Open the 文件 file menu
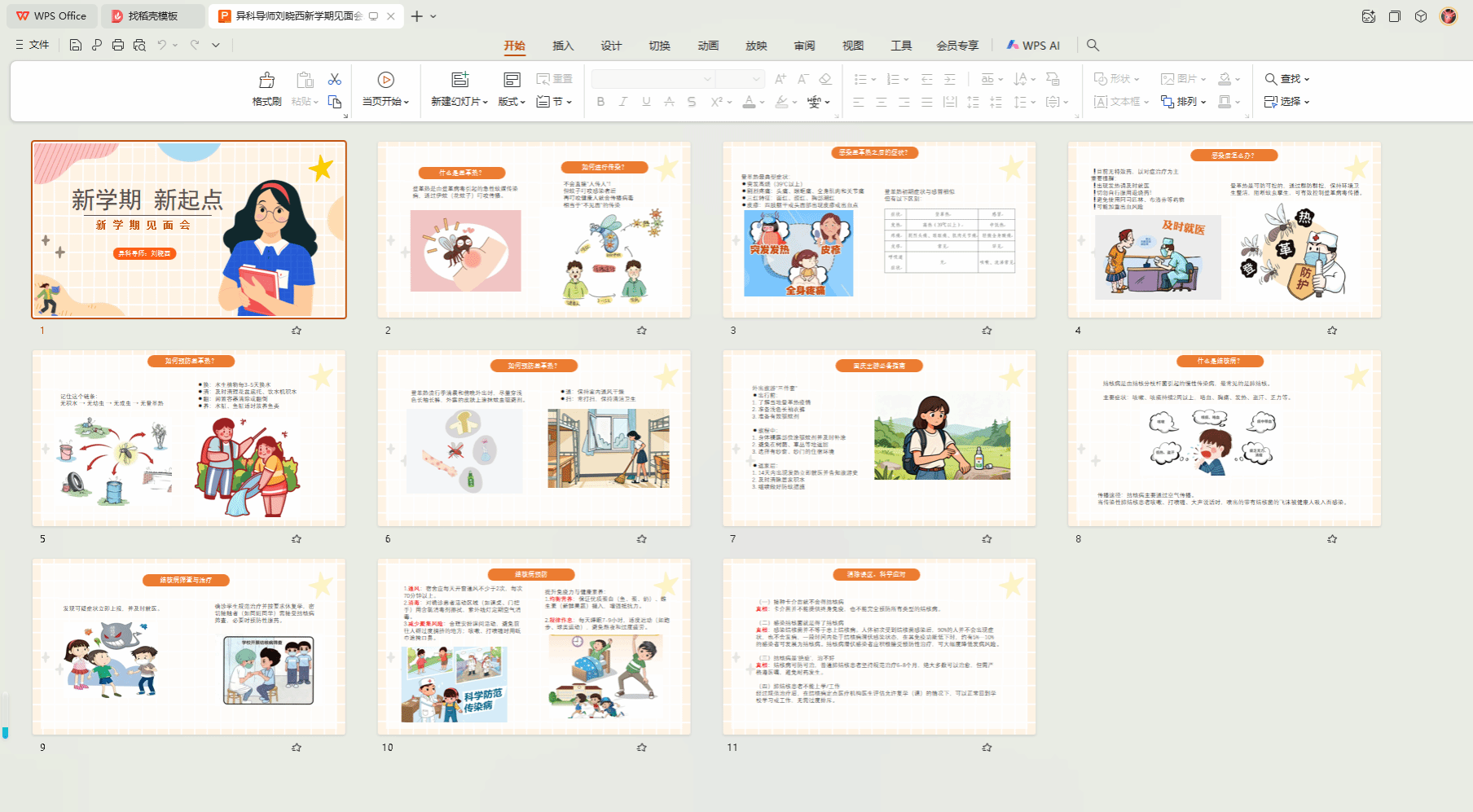Image resolution: width=1473 pixels, height=812 pixels. pyautogui.click(x=33, y=46)
